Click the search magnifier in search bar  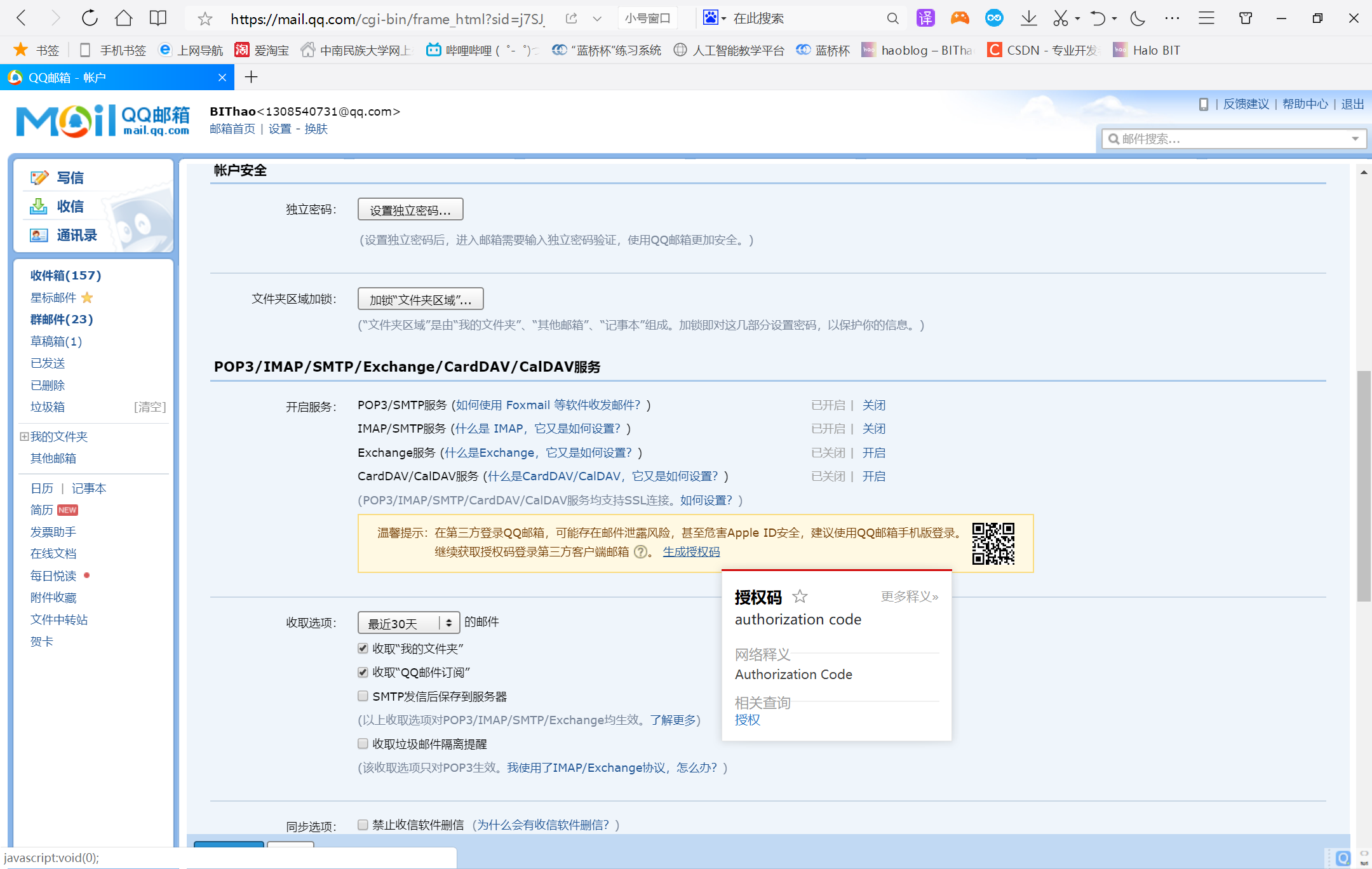click(x=892, y=18)
